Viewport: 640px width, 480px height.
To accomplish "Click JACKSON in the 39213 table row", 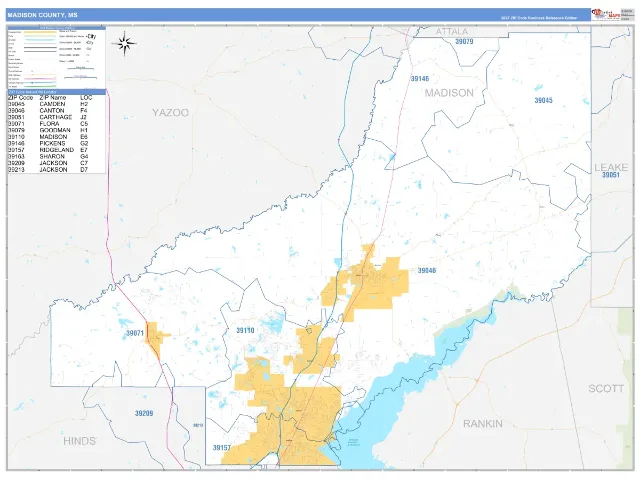I will pyautogui.click(x=53, y=169).
